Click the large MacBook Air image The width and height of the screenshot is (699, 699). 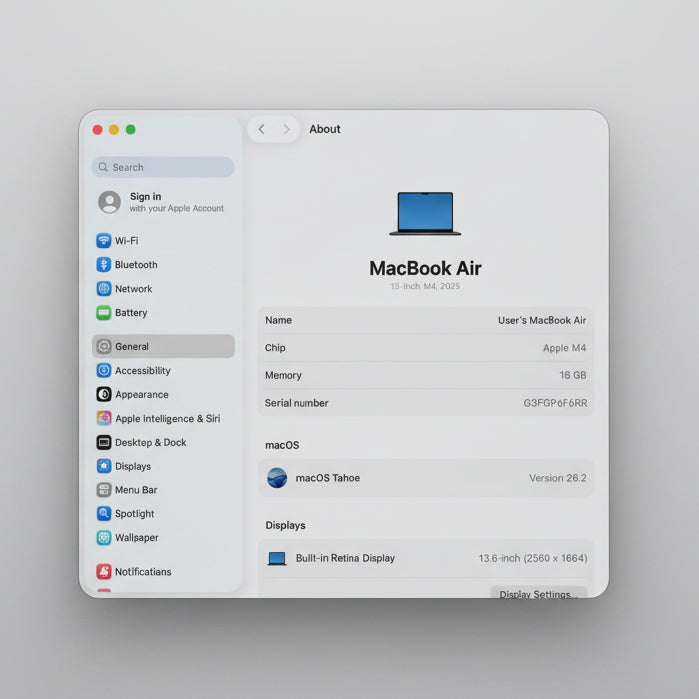[x=425, y=214]
